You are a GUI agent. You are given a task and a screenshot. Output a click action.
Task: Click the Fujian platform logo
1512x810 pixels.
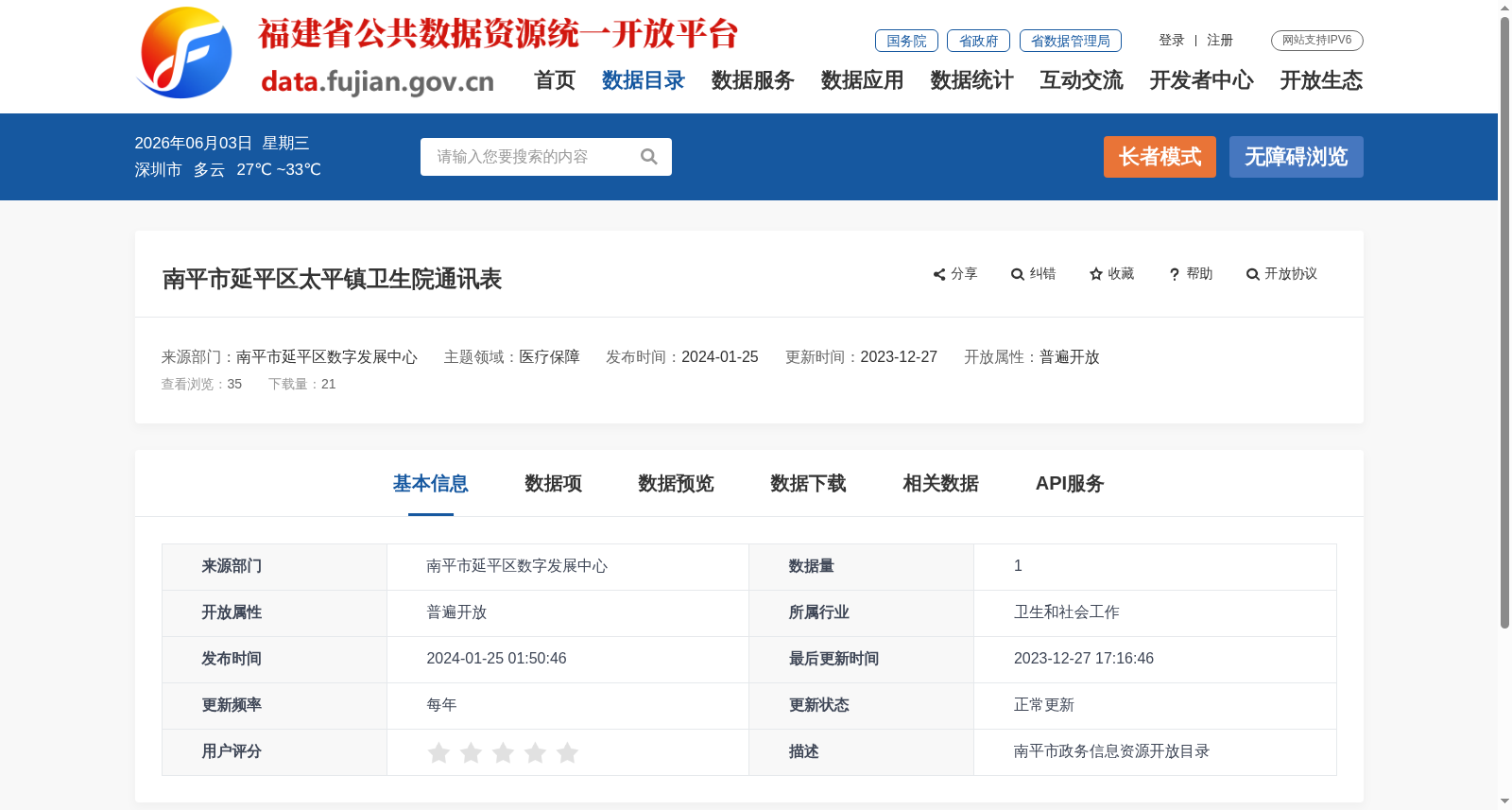point(185,53)
